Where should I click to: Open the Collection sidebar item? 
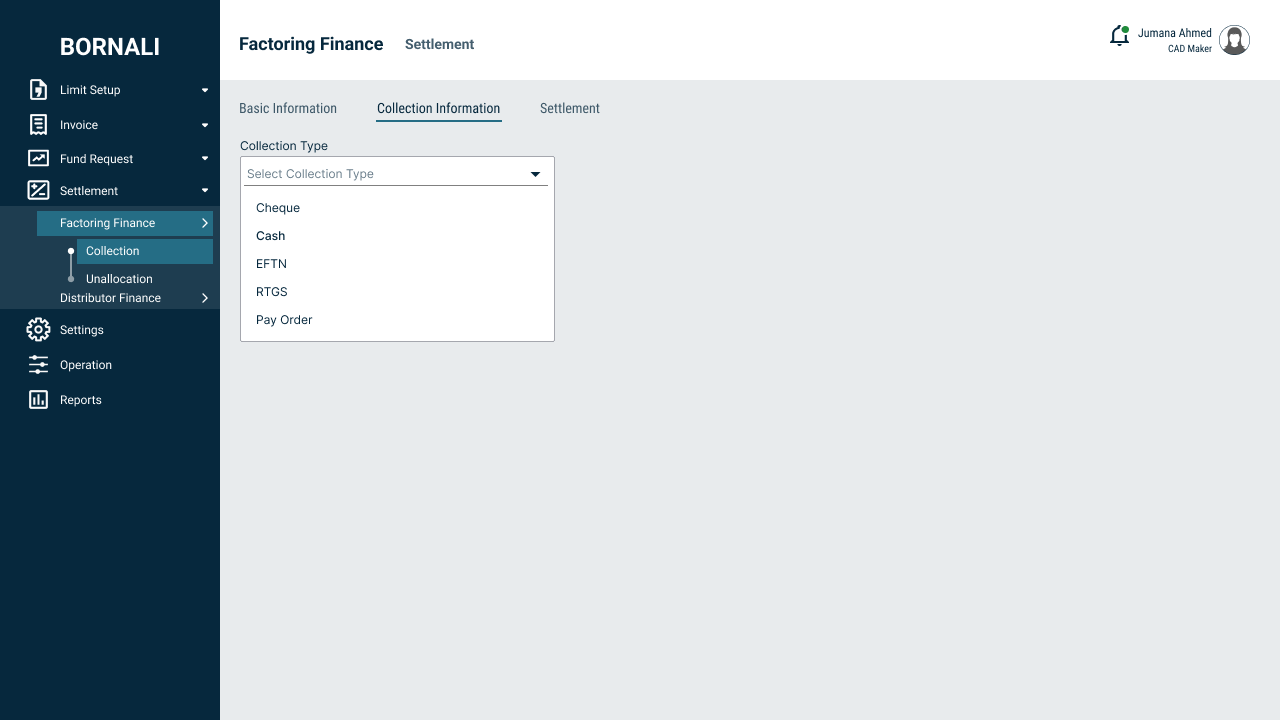click(x=145, y=251)
